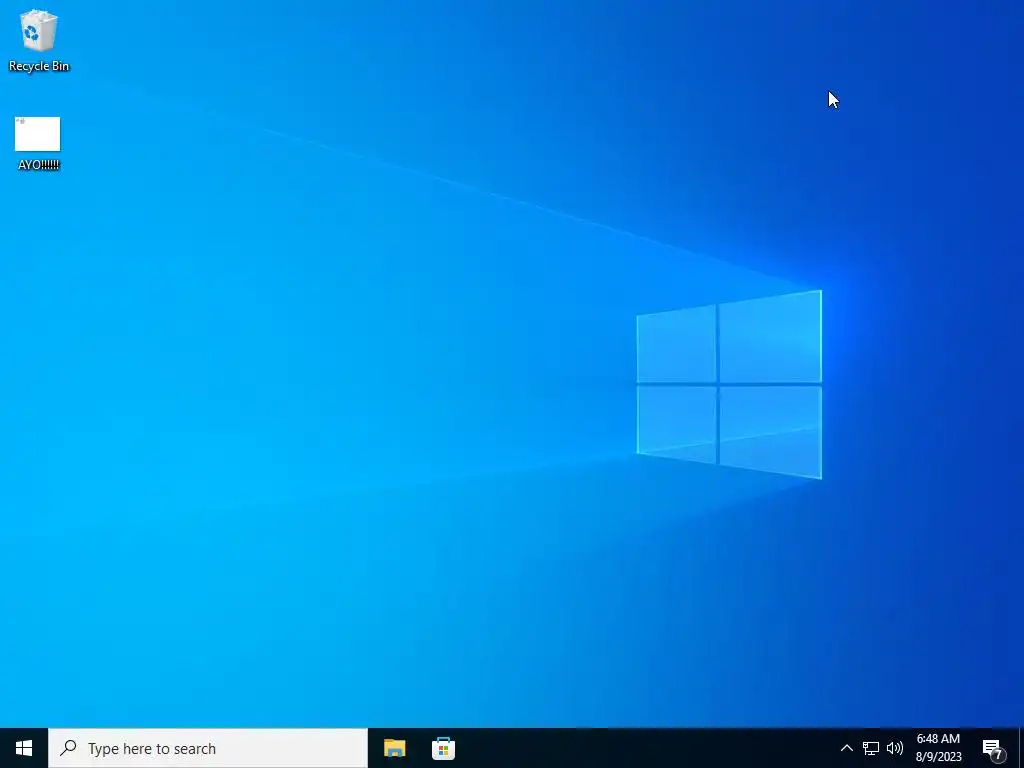Open the Windows Start menu

(x=24, y=748)
